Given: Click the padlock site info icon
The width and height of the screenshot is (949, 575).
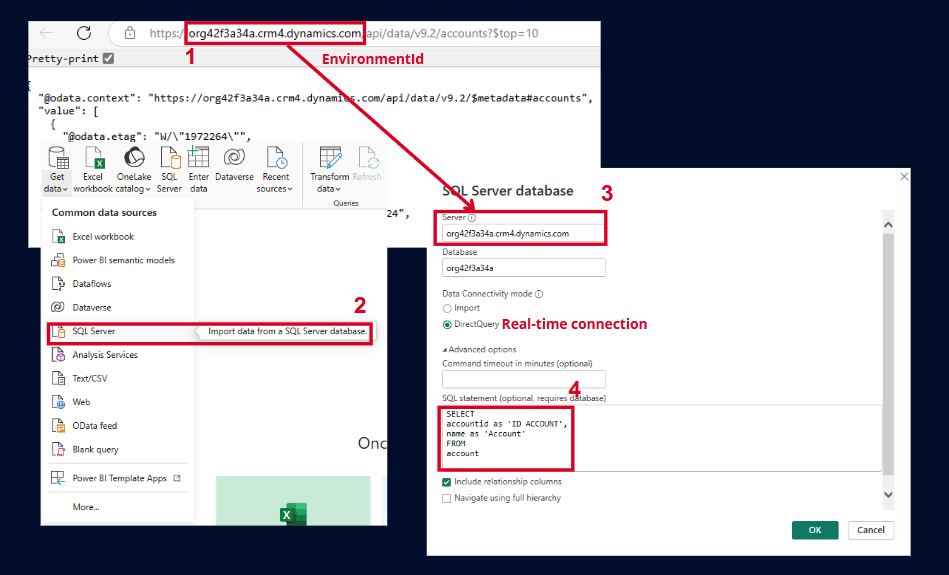Looking at the screenshot, I should [130, 33].
